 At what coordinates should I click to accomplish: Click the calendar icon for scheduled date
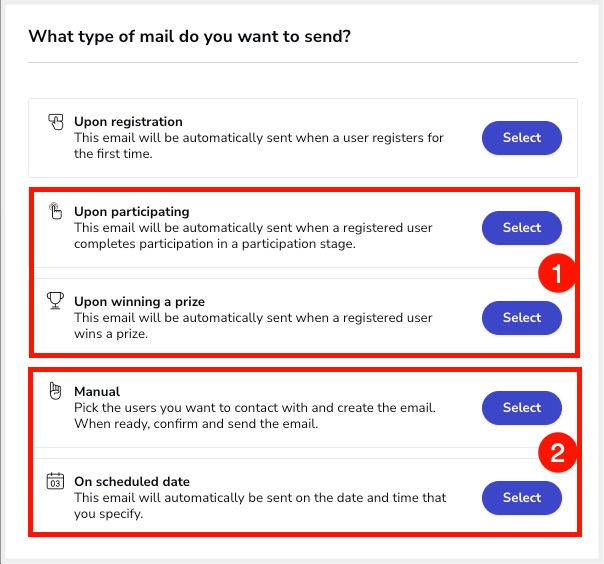(x=55, y=481)
